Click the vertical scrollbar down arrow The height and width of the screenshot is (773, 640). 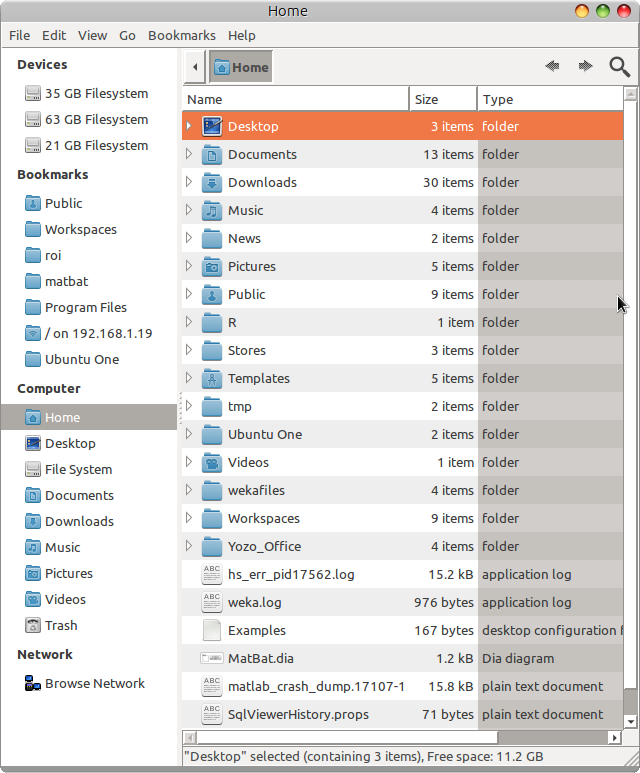pyautogui.click(x=630, y=721)
